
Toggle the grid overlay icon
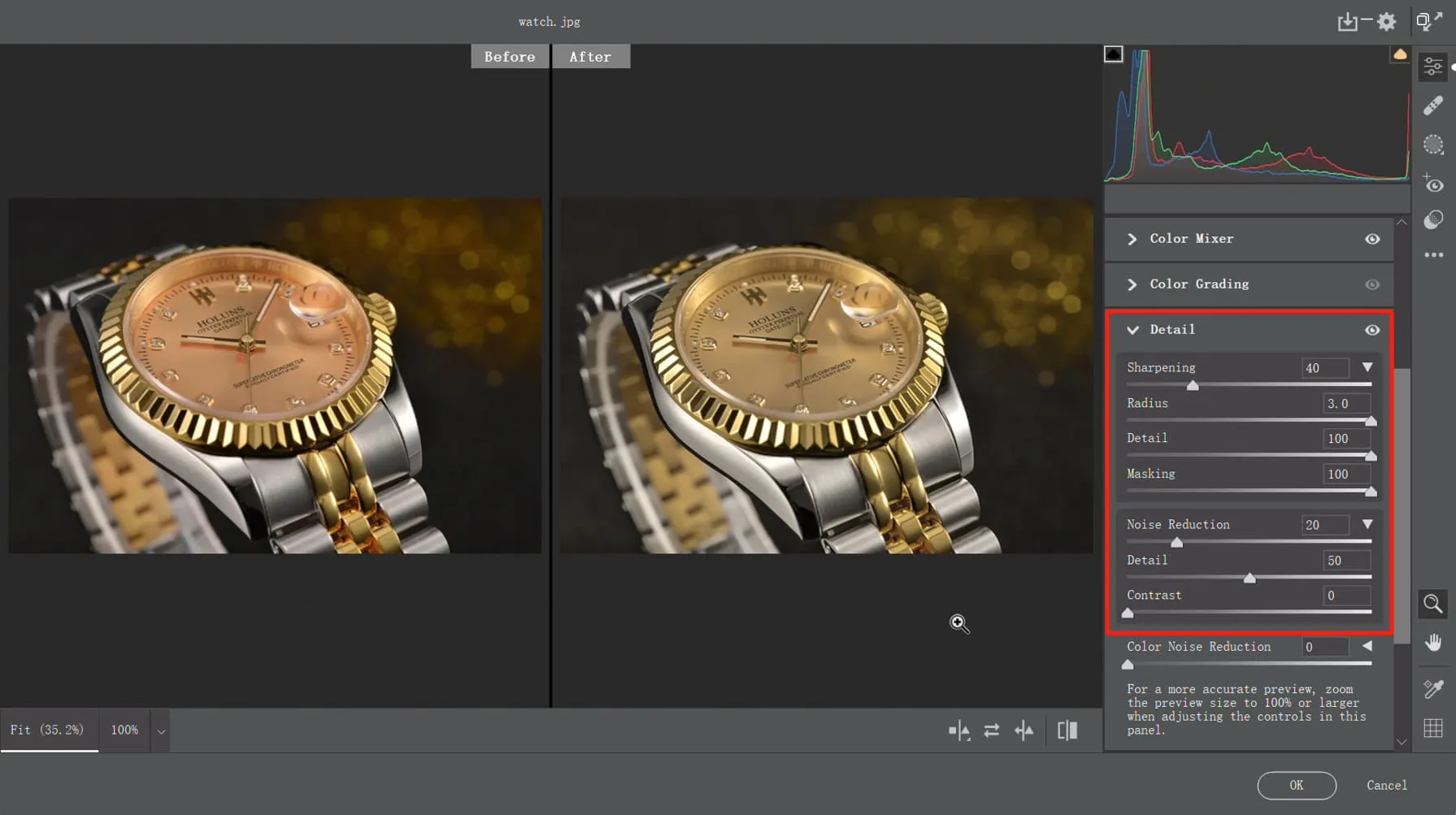pos(1433,728)
